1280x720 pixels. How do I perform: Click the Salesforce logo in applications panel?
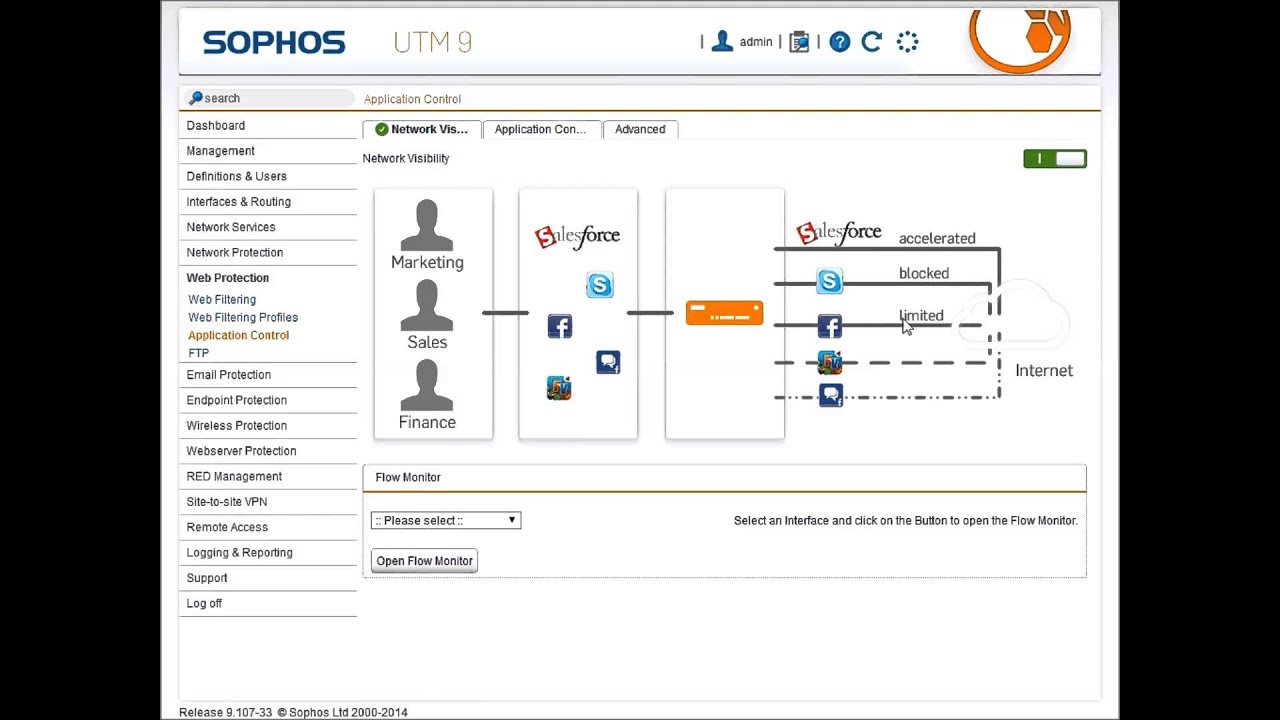coord(577,236)
